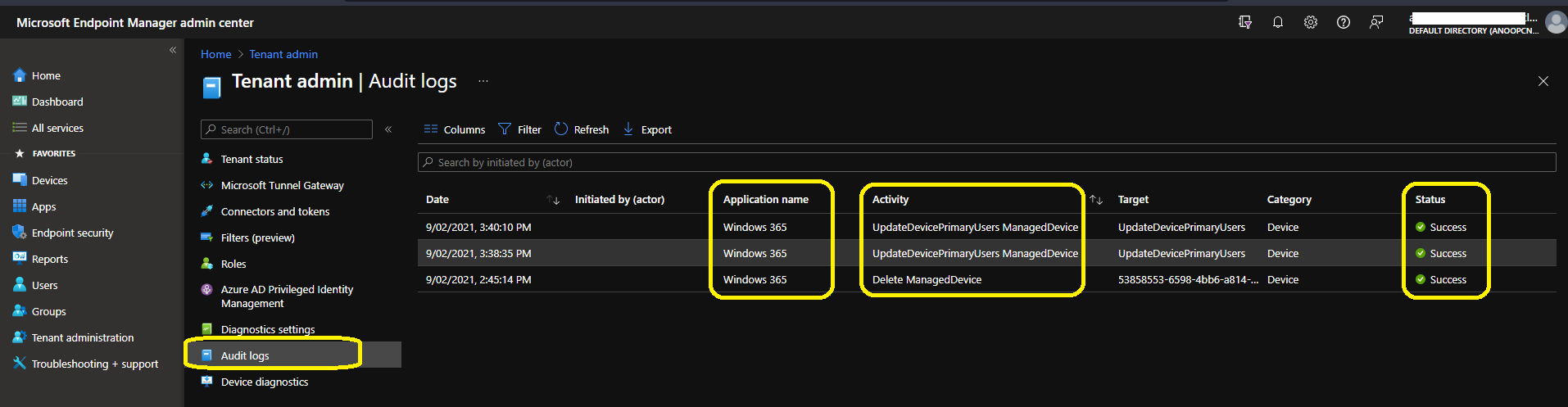Open log entry dated 9/02/2021, 3:40:10 PM
Image resolution: width=1568 pixels, height=407 pixels.
click(x=986, y=227)
